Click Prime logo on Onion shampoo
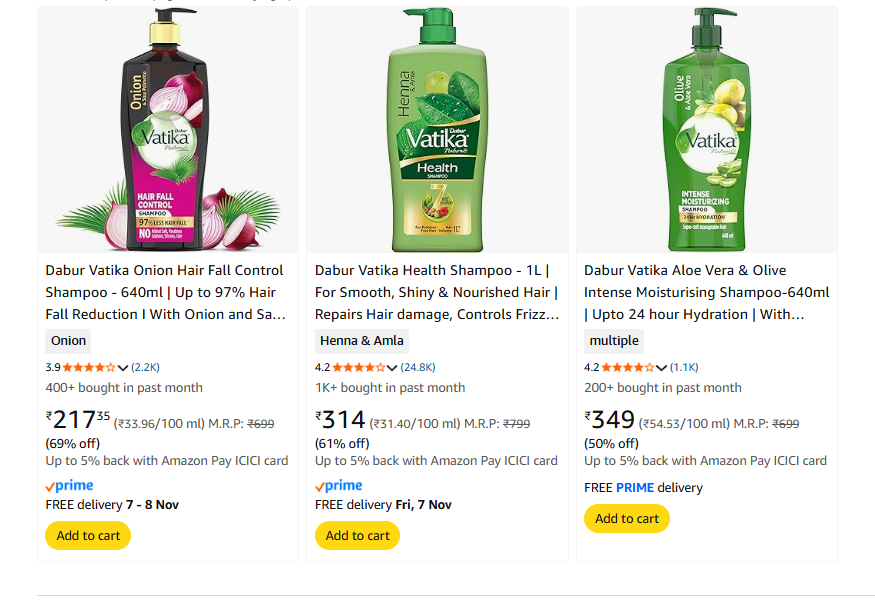Screen dimensions: 875x602 (70, 485)
